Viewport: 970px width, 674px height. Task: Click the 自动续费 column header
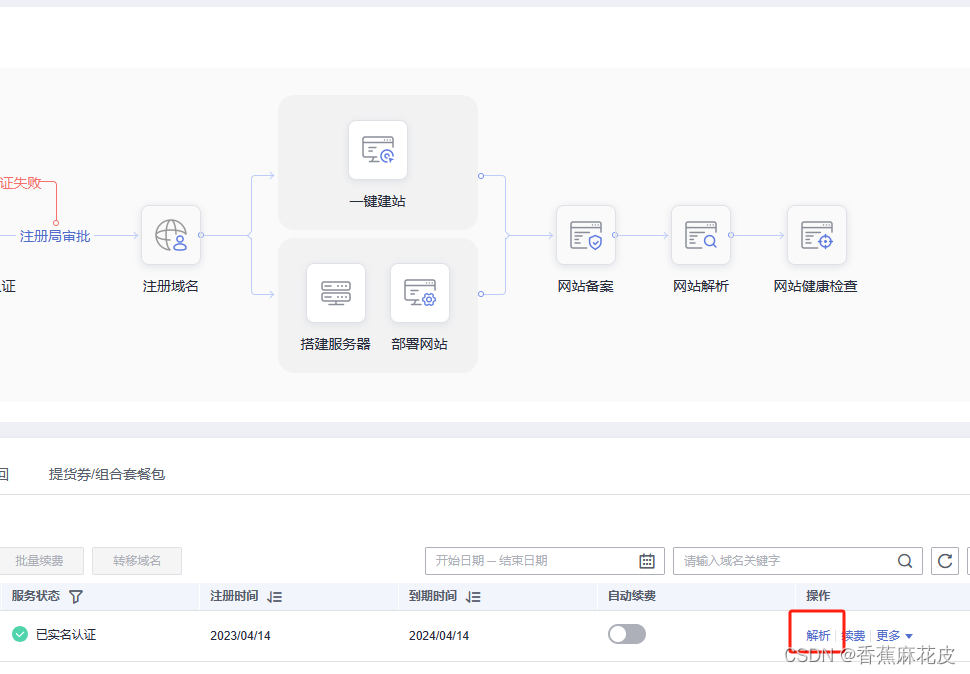pyautogui.click(x=632, y=596)
